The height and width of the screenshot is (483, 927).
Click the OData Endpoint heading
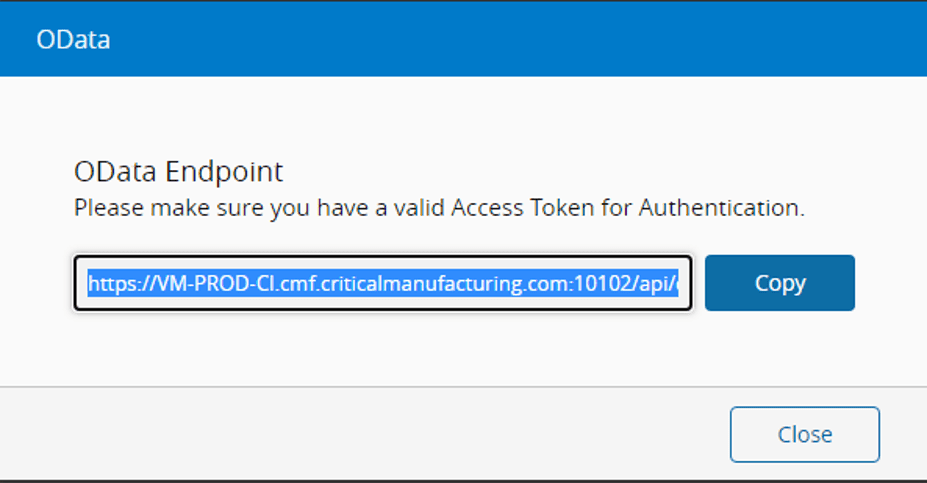pos(178,171)
